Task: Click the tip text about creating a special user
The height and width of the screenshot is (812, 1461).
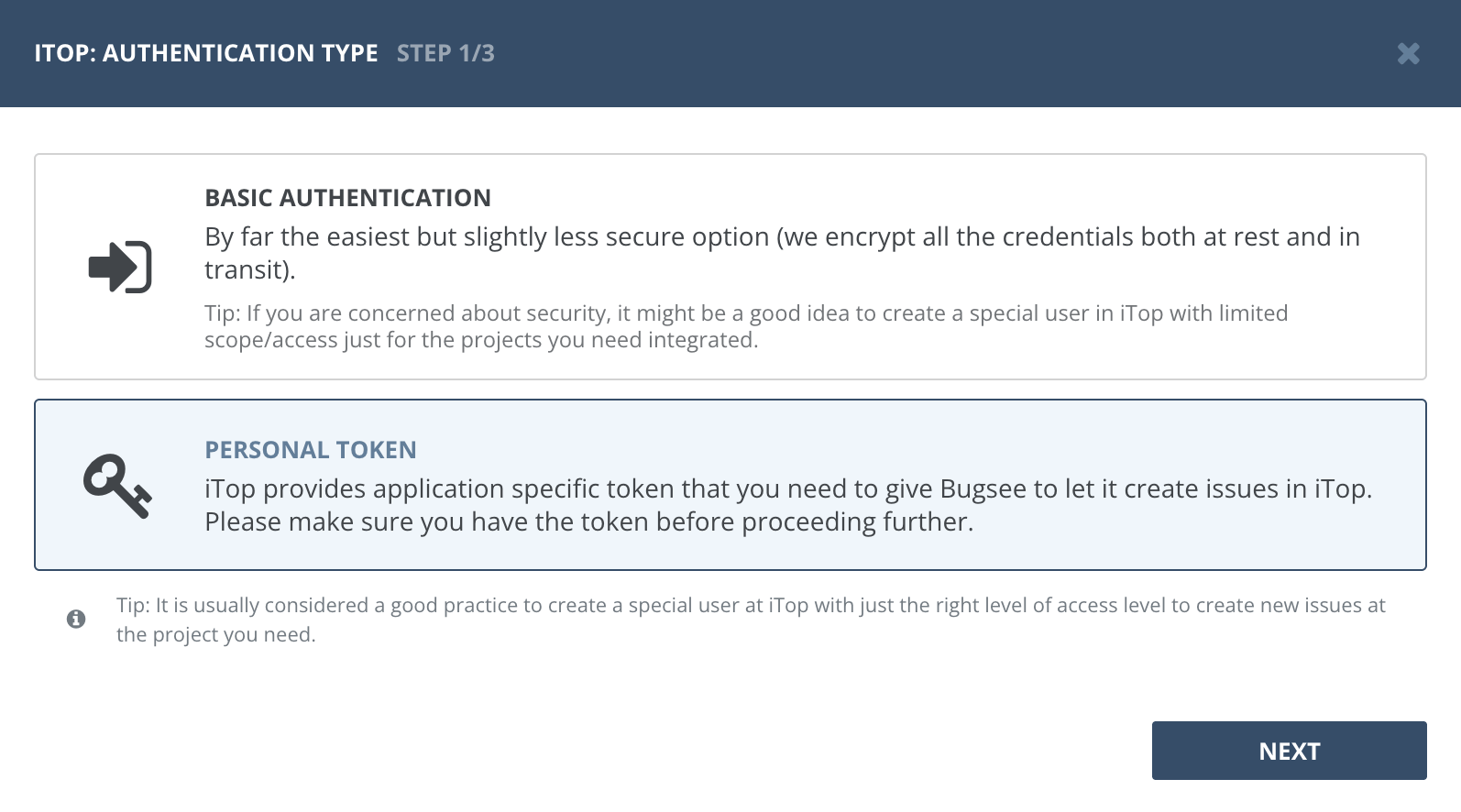Action: [x=752, y=619]
